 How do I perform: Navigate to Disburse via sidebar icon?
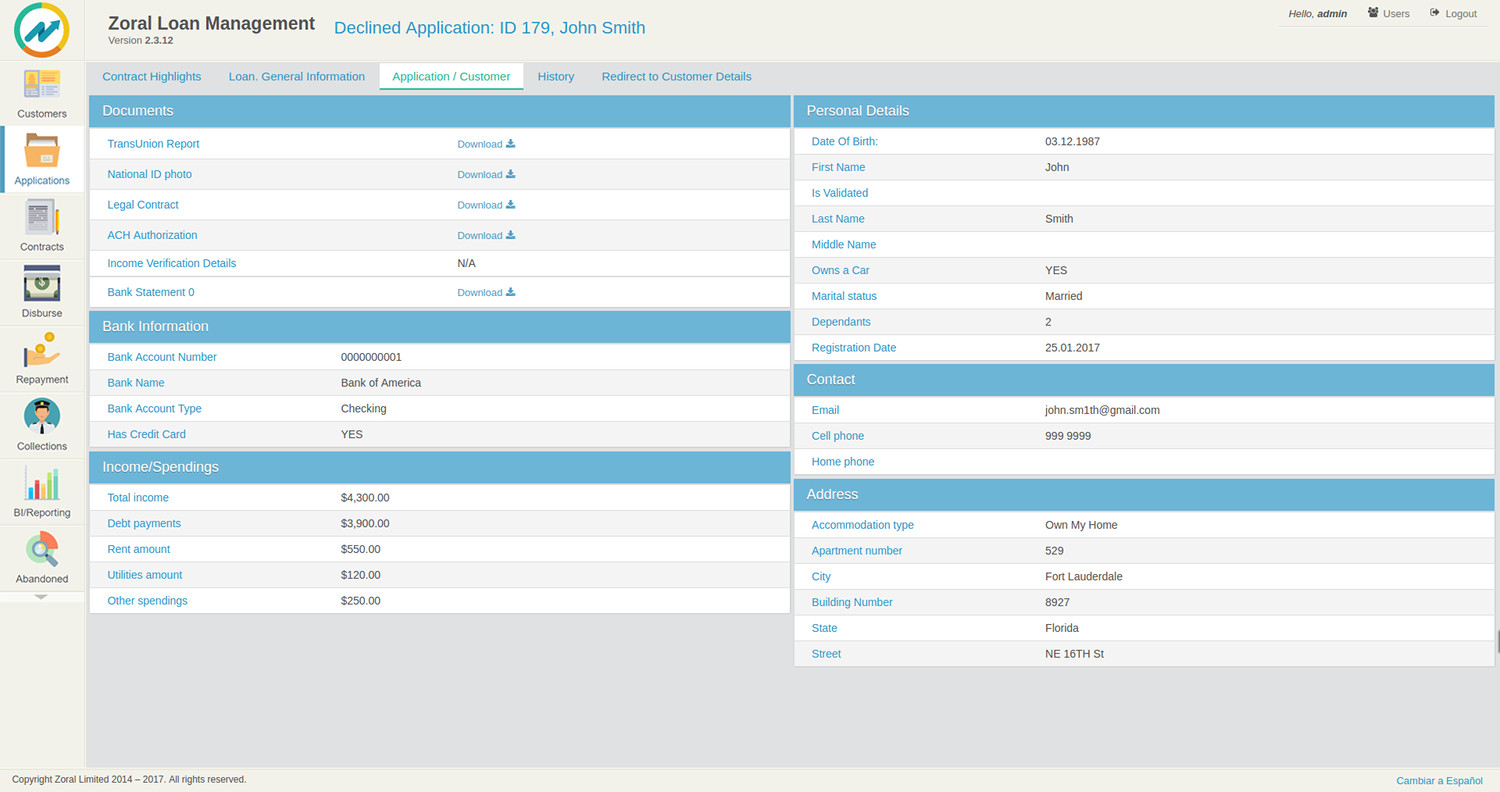pyautogui.click(x=41, y=290)
